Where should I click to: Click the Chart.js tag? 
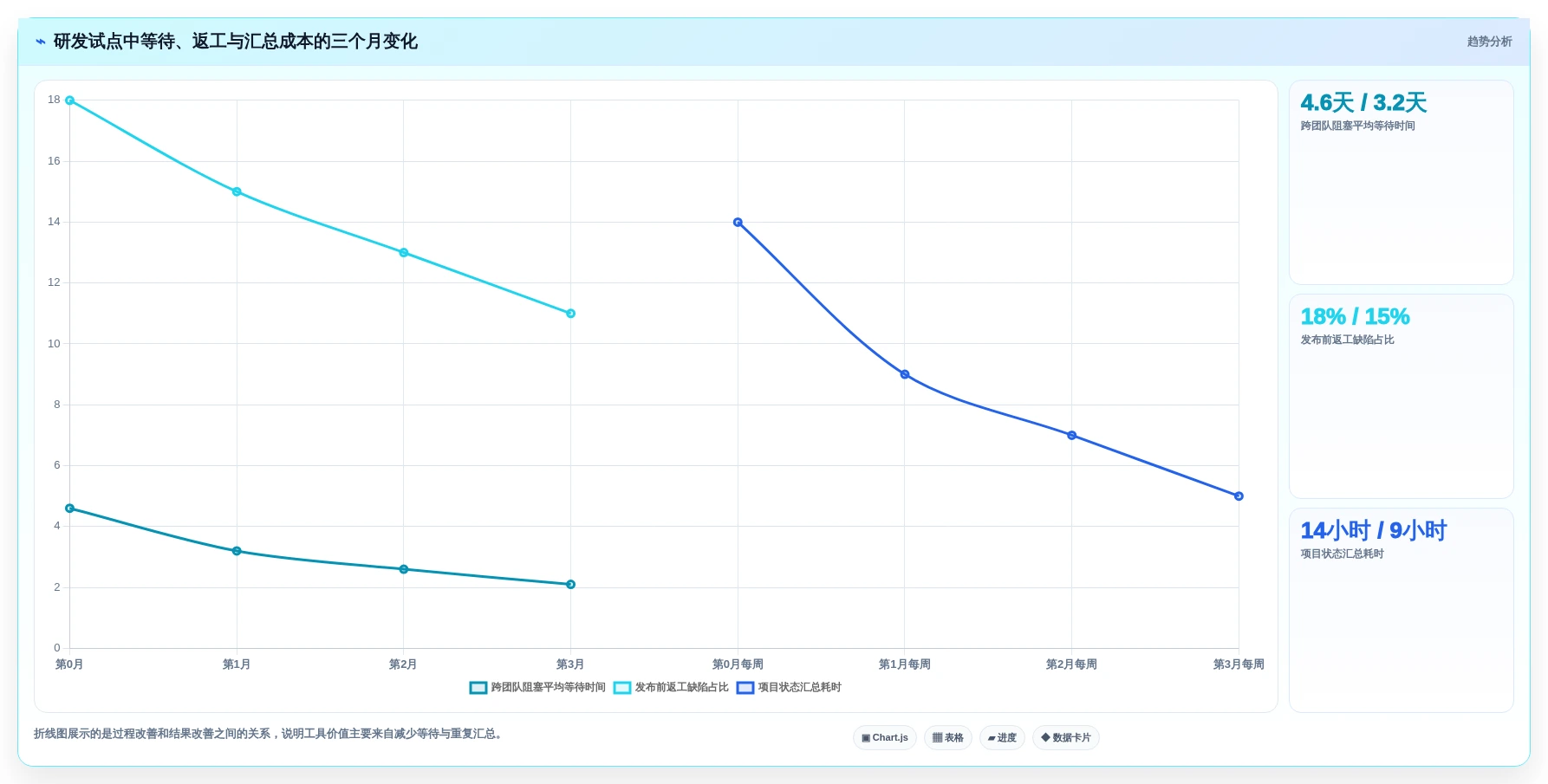(x=885, y=738)
